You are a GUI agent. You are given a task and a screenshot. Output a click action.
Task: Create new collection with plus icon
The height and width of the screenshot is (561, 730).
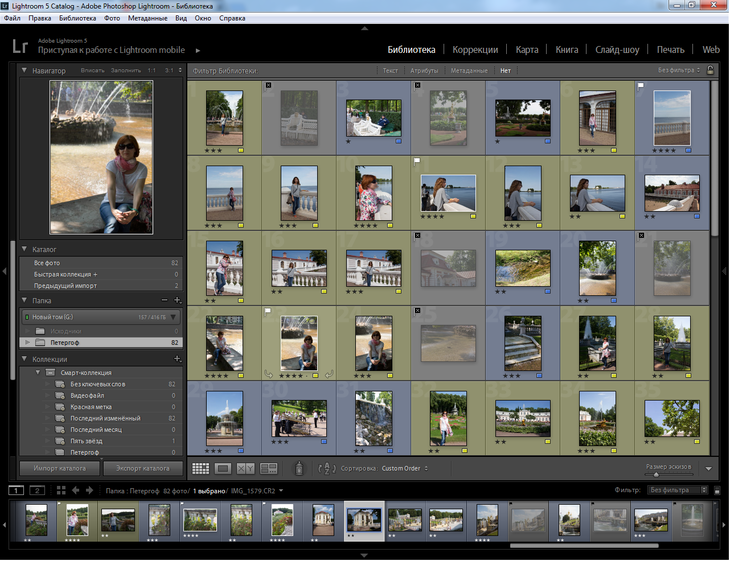pos(177,359)
